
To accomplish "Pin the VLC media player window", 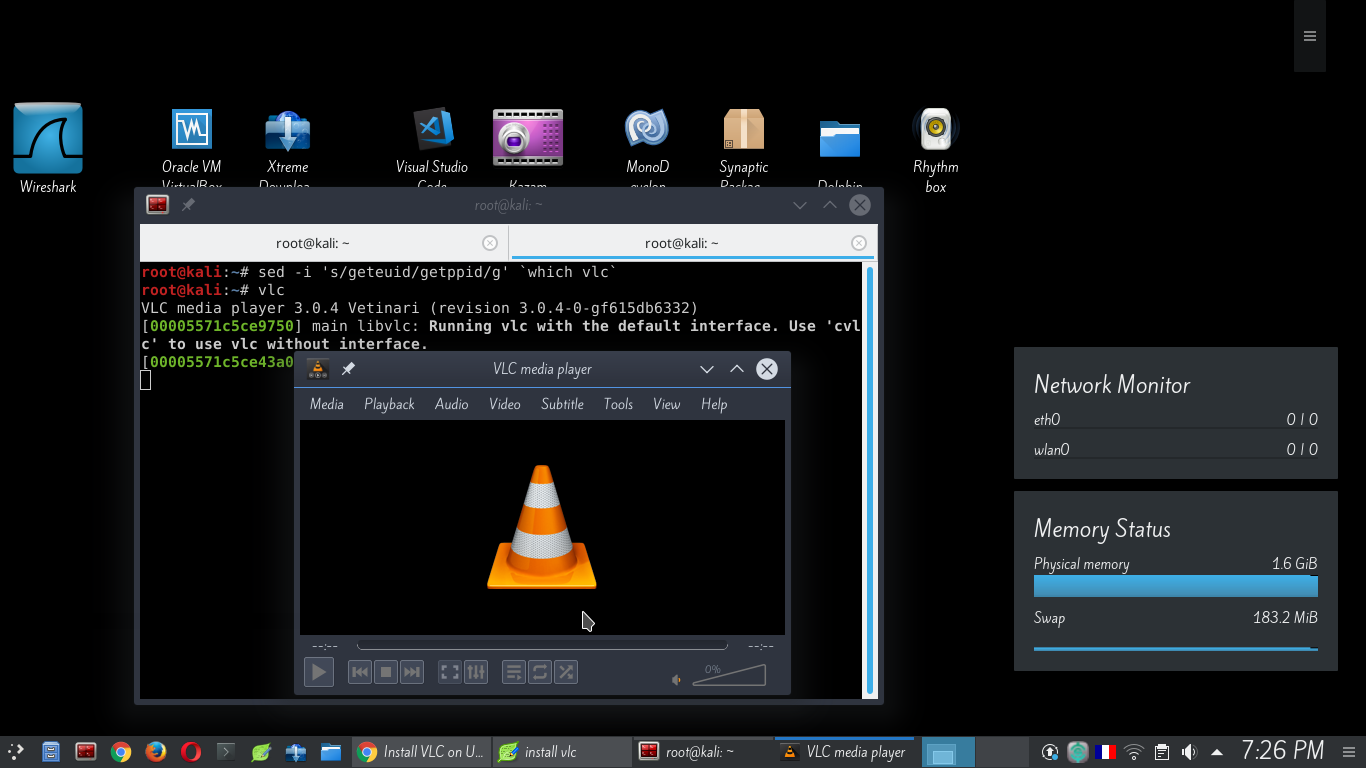I will coord(348,369).
